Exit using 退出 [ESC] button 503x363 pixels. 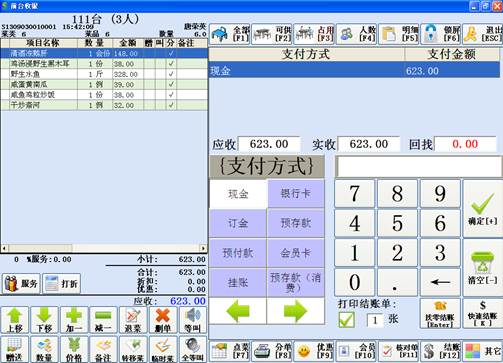(483, 34)
